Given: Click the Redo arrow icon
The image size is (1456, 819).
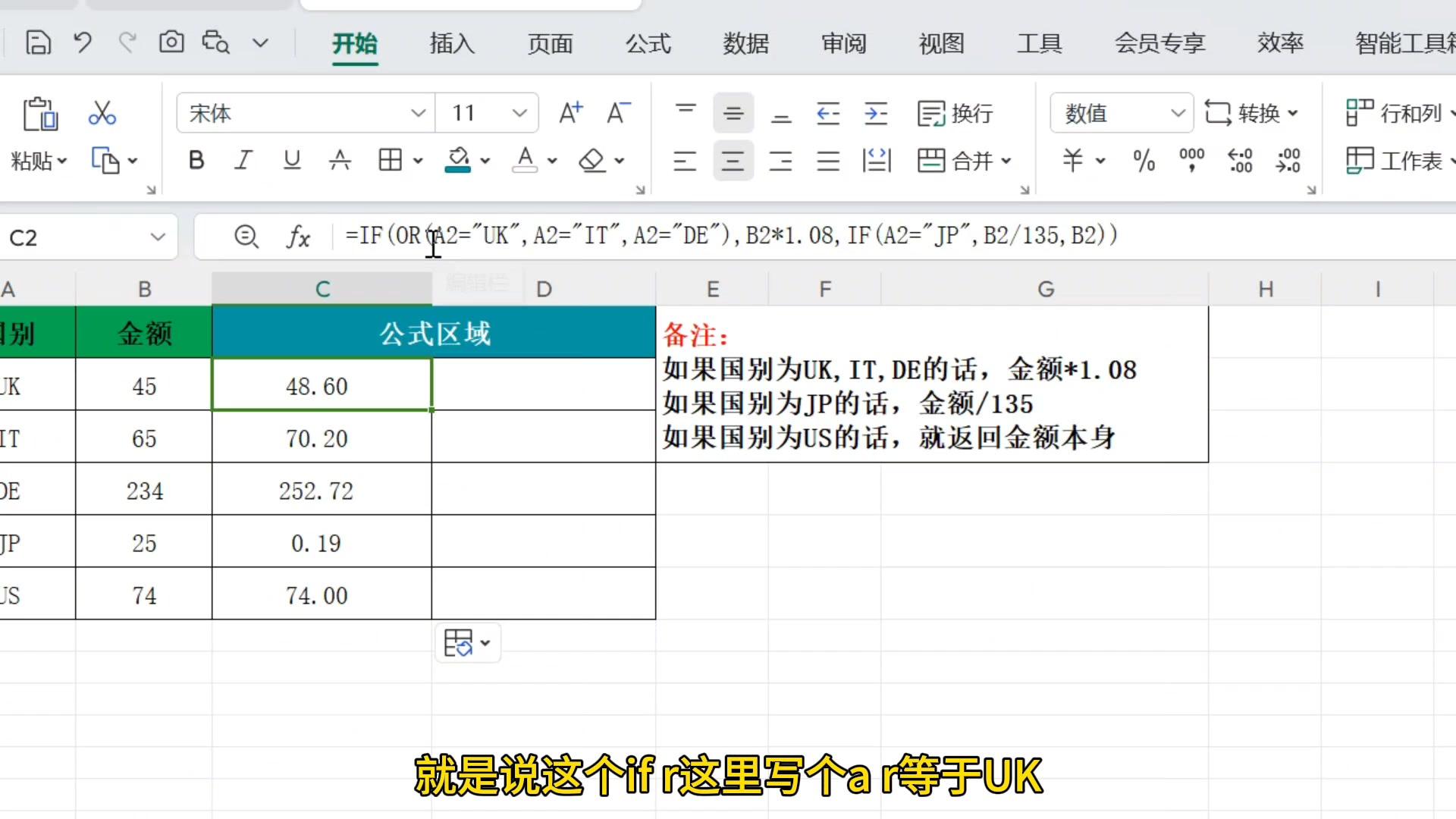Looking at the screenshot, I should coord(127,42).
